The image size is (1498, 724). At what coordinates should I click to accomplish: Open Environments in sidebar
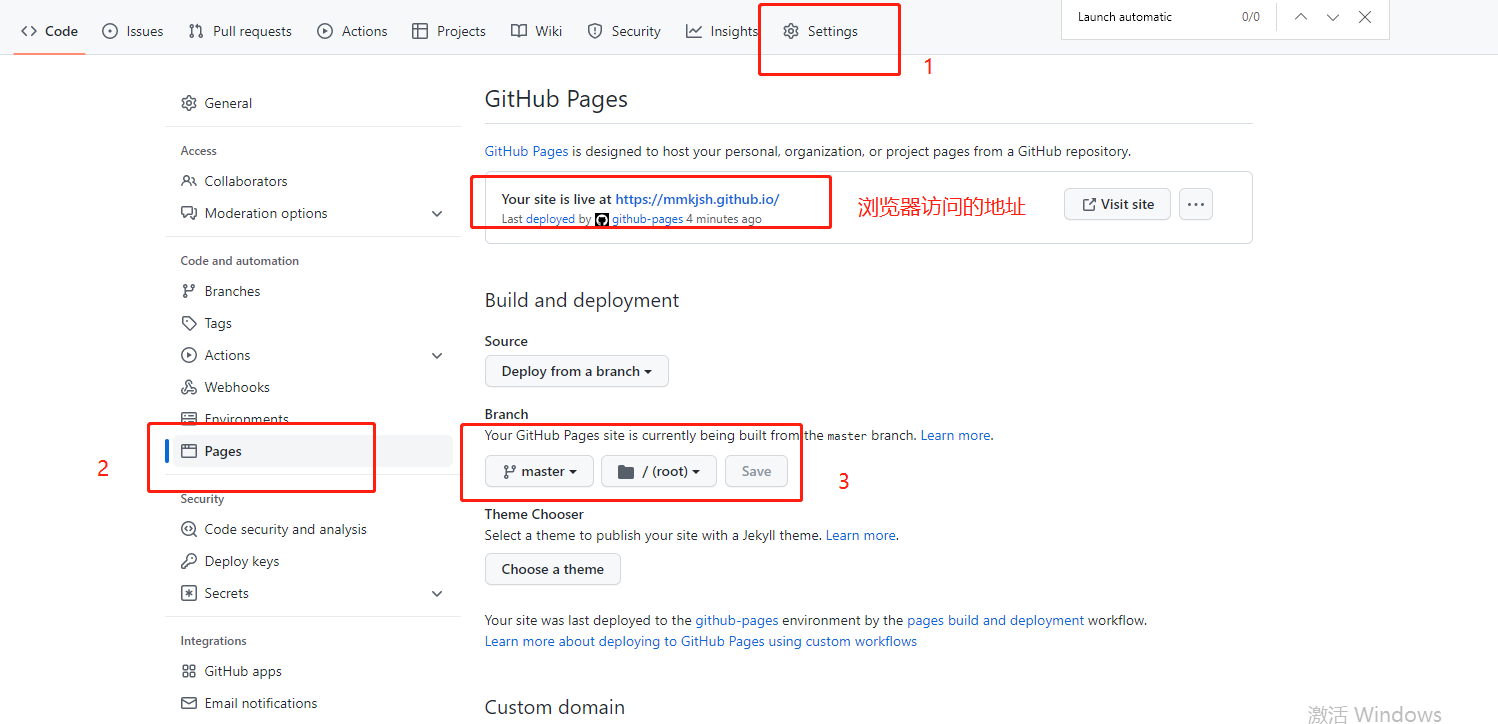pyautogui.click(x=313, y=419)
